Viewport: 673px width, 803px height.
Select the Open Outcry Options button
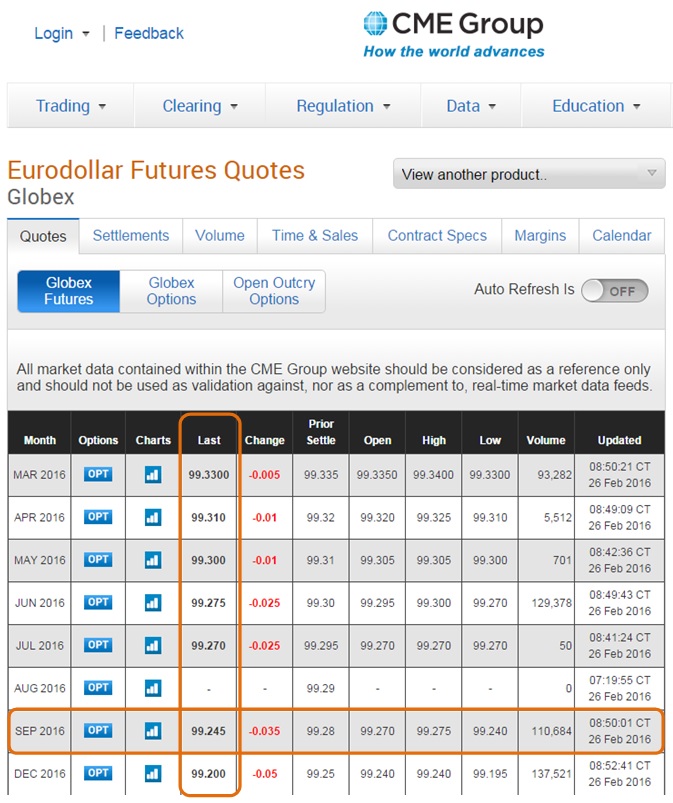tap(274, 291)
